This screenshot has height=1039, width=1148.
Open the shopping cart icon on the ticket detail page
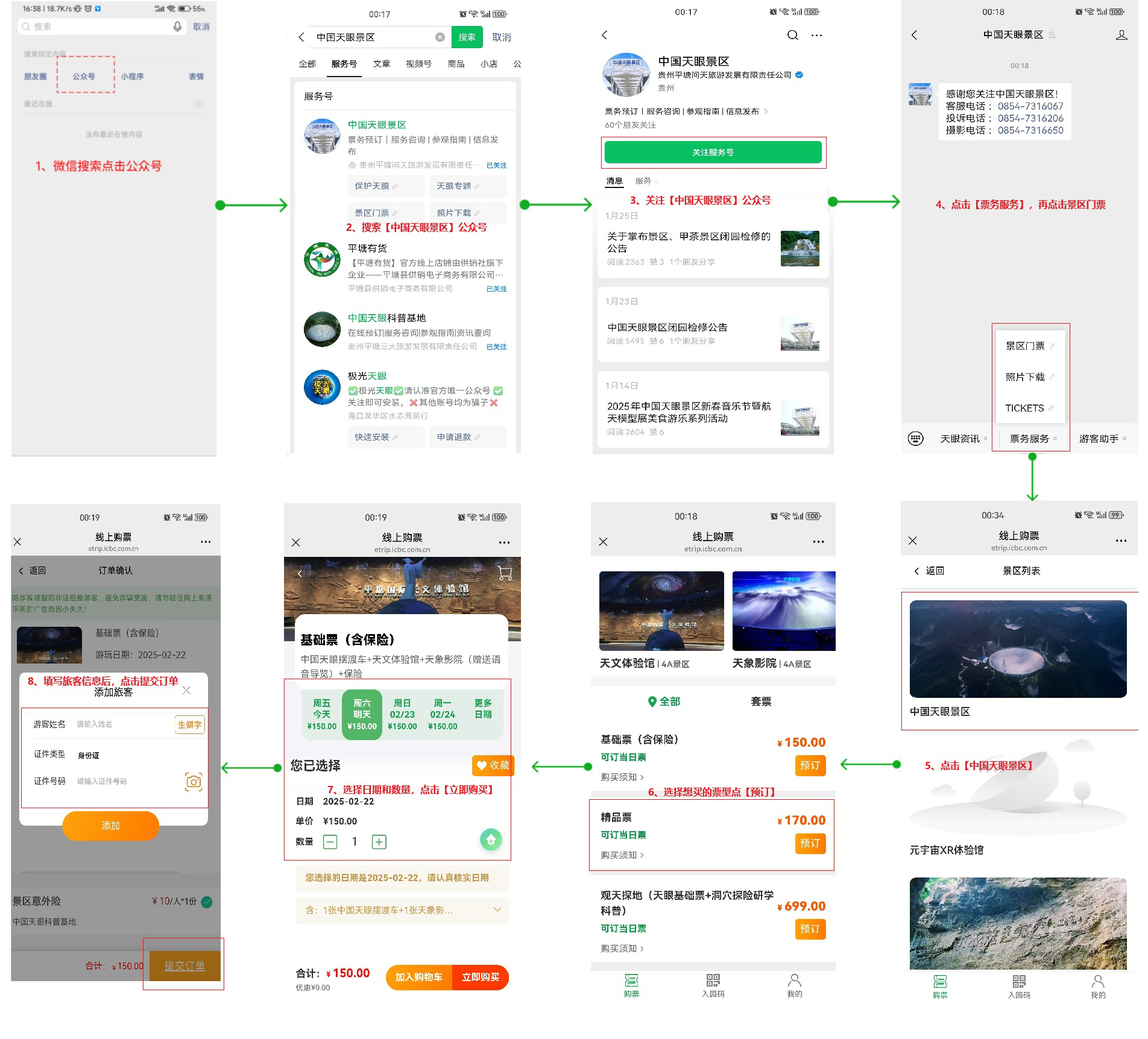(505, 573)
